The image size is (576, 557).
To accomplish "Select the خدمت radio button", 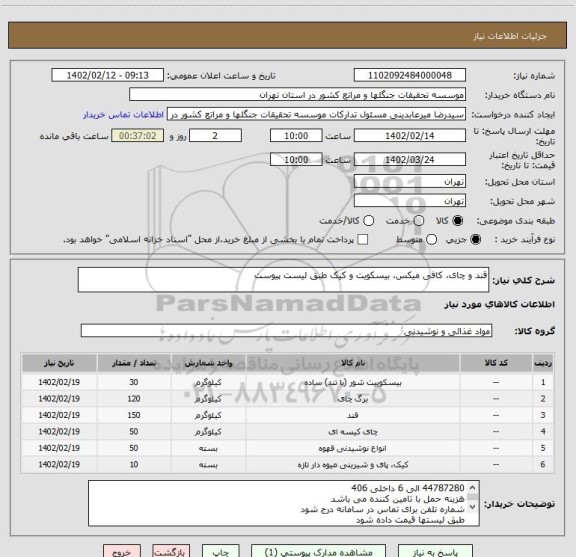I will [x=419, y=220].
